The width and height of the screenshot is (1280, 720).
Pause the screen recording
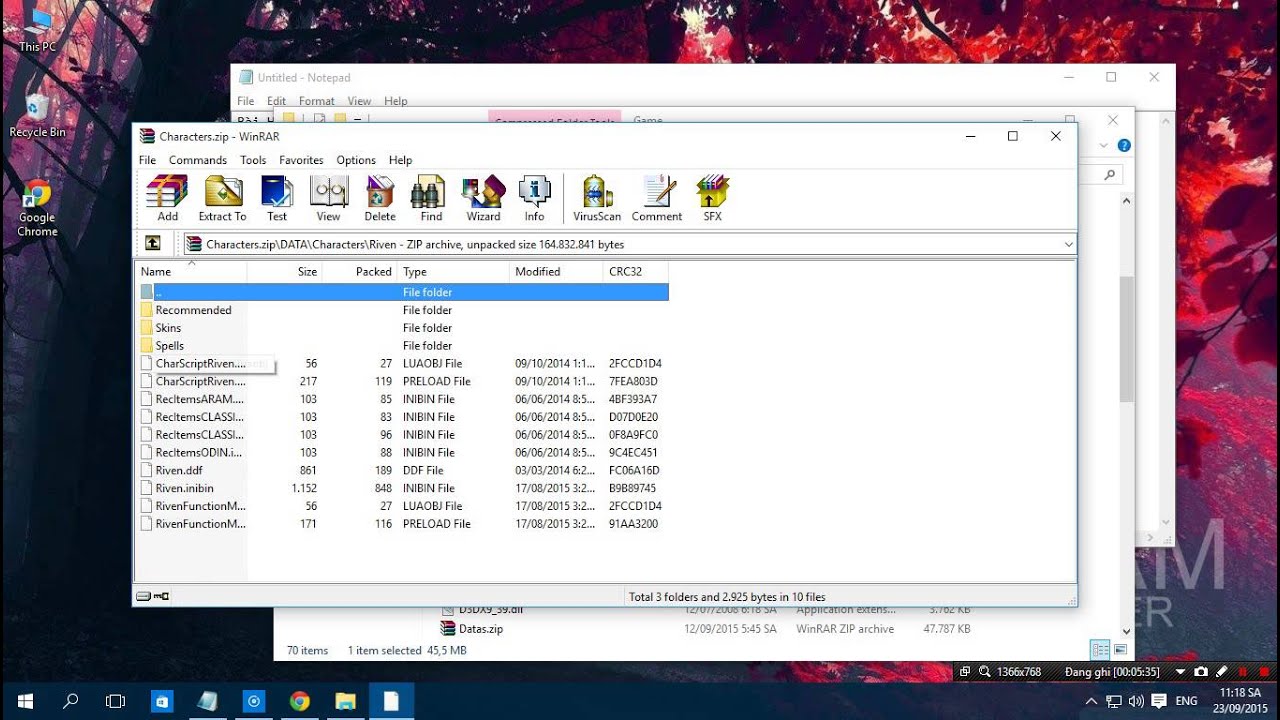coord(1243,672)
